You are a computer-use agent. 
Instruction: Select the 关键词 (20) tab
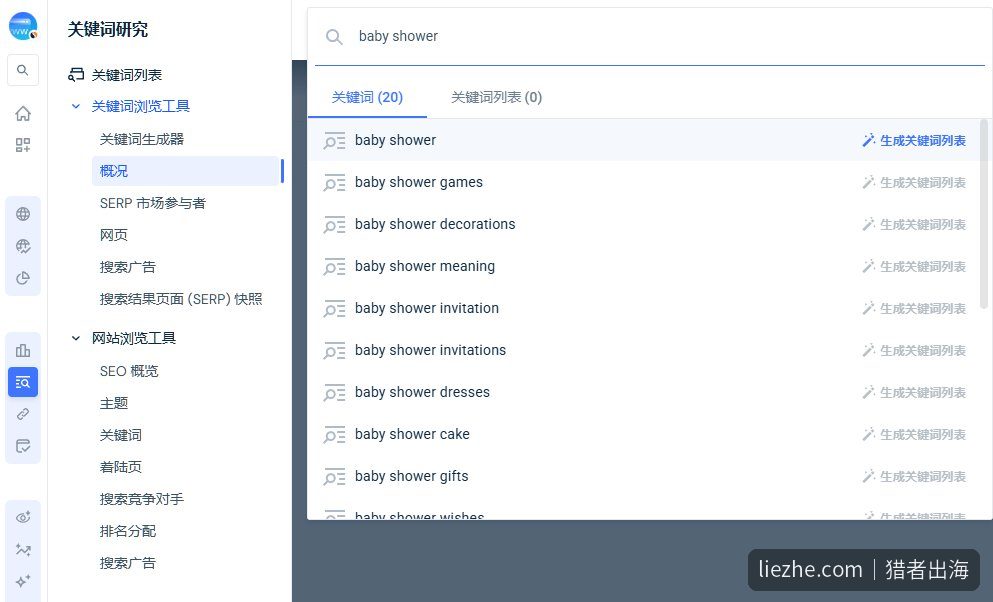coord(367,97)
